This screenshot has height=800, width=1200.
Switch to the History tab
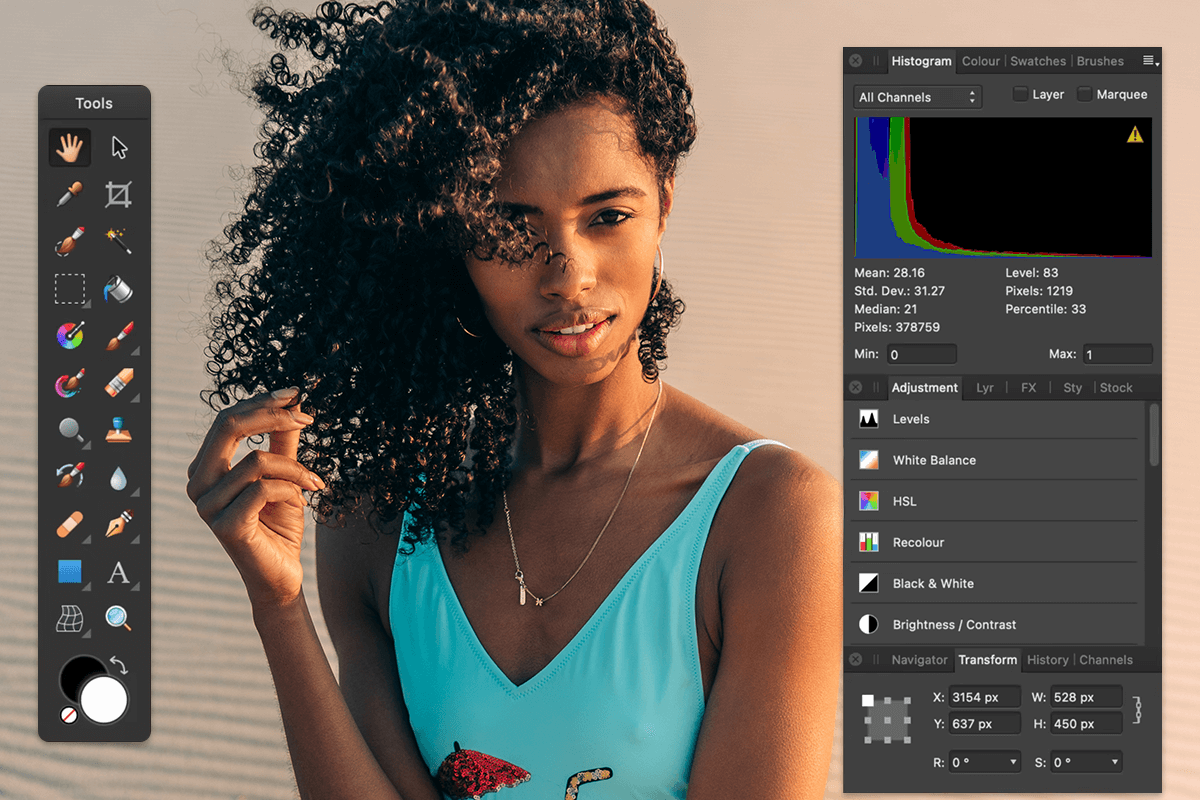click(x=1047, y=660)
